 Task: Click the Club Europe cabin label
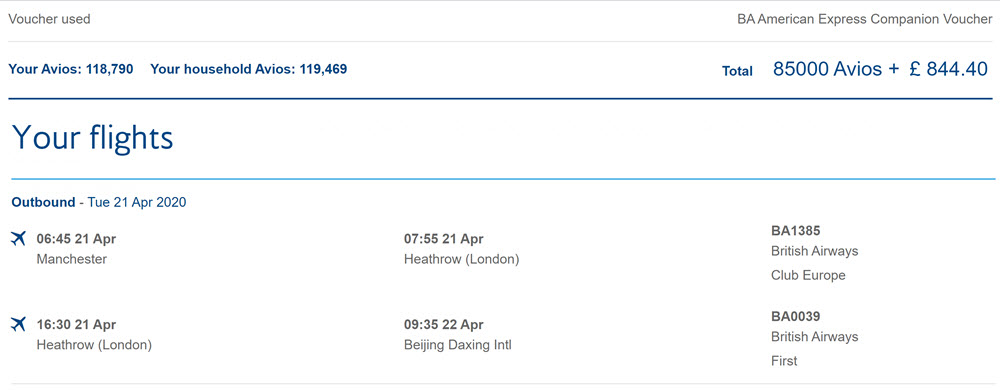[x=808, y=275]
